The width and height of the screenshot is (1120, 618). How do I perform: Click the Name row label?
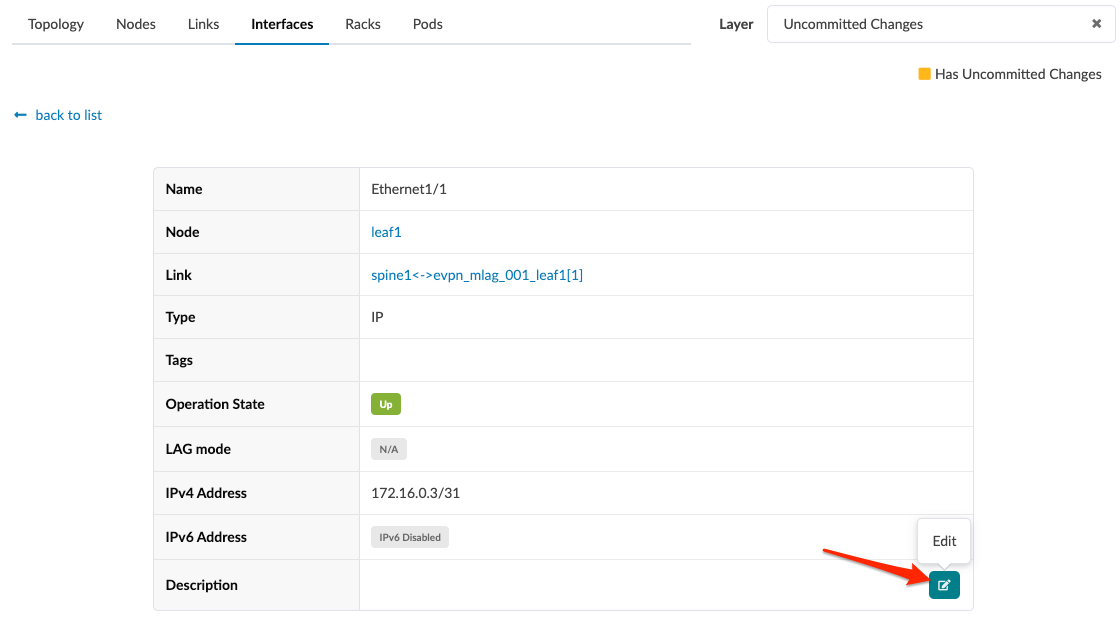tap(184, 189)
